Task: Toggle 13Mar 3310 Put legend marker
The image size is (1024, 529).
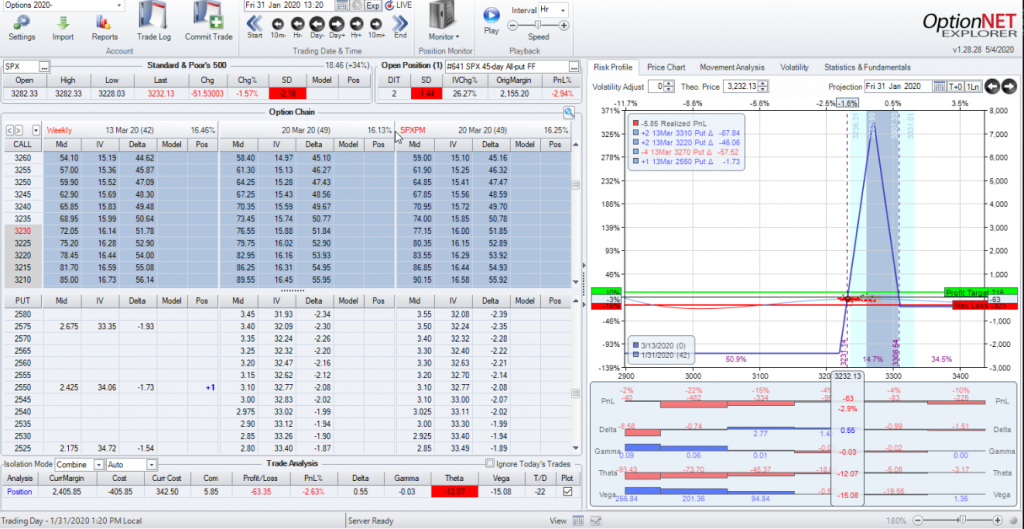Action: point(635,133)
